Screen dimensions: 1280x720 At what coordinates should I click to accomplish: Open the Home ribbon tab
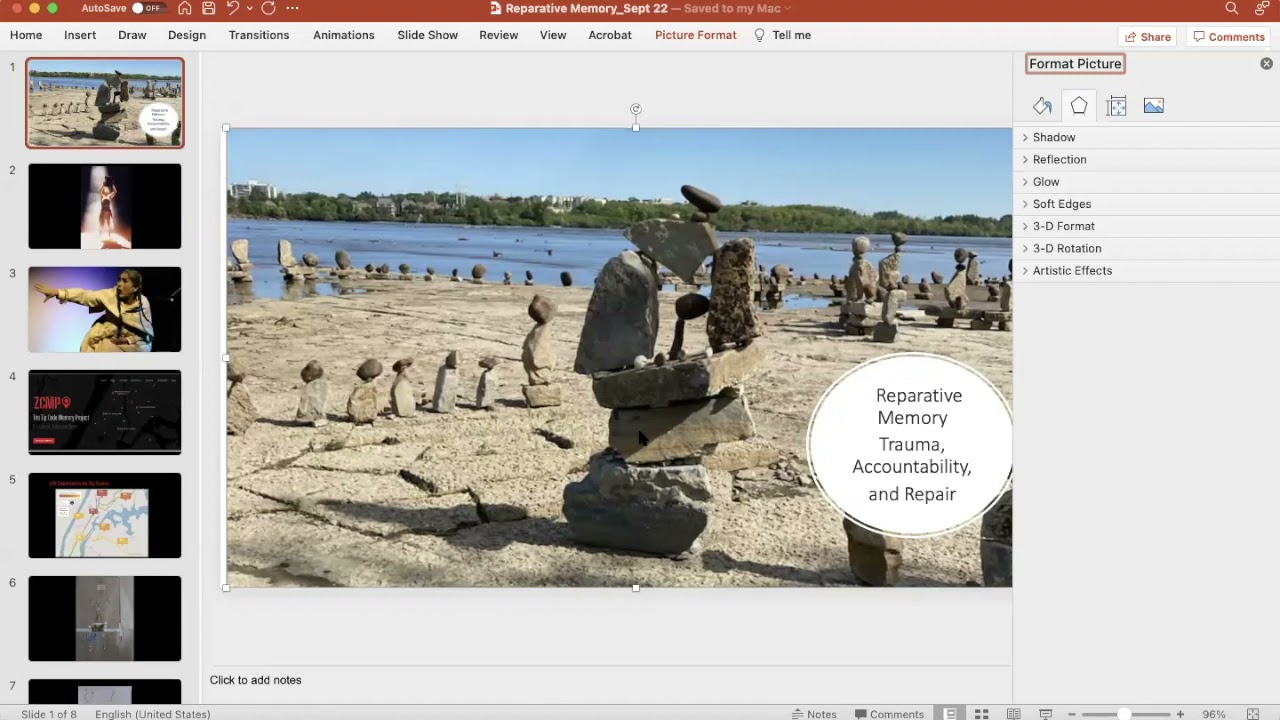(x=26, y=35)
